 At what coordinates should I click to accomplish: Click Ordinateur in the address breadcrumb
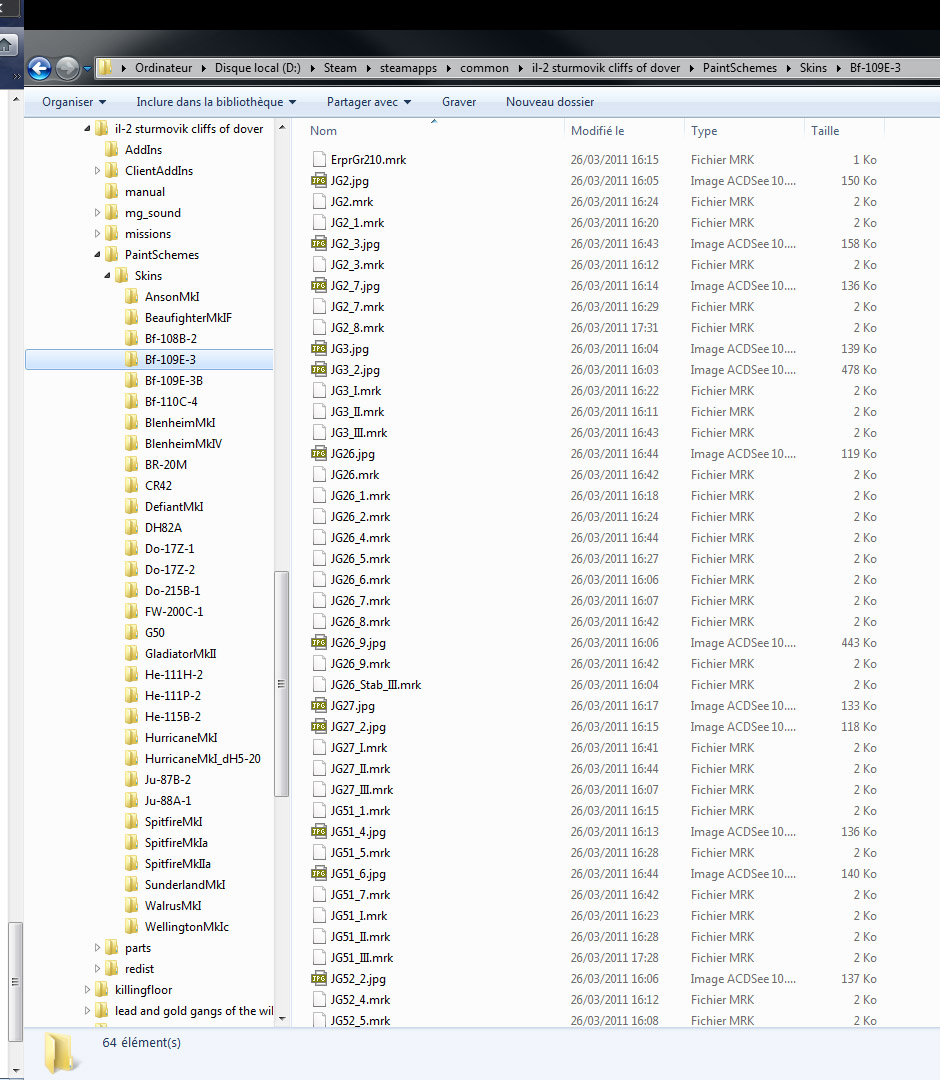pos(164,68)
